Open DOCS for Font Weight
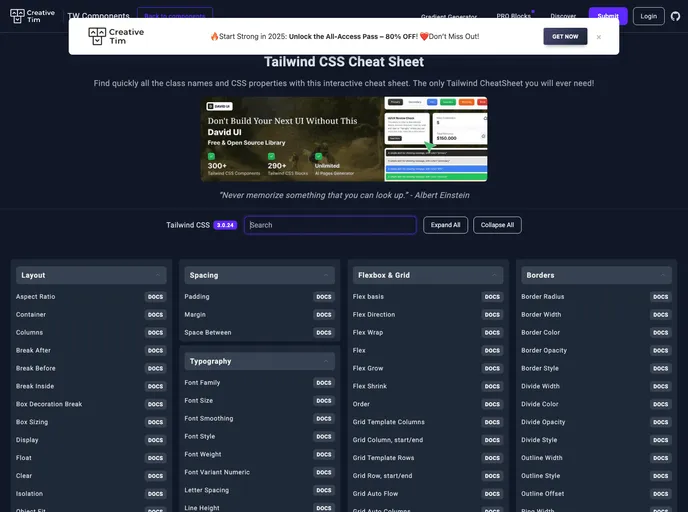 tap(324, 455)
